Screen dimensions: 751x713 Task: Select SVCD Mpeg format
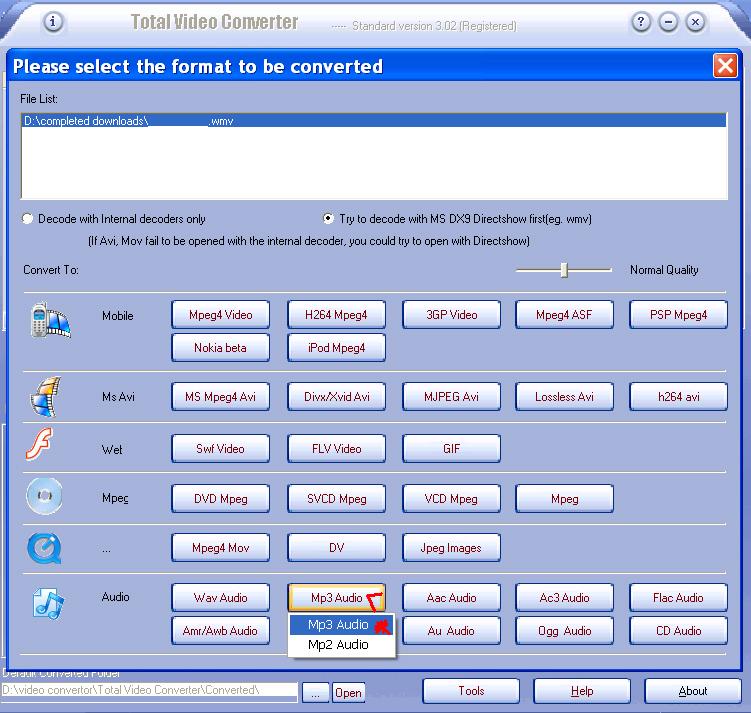click(x=336, y=499)
